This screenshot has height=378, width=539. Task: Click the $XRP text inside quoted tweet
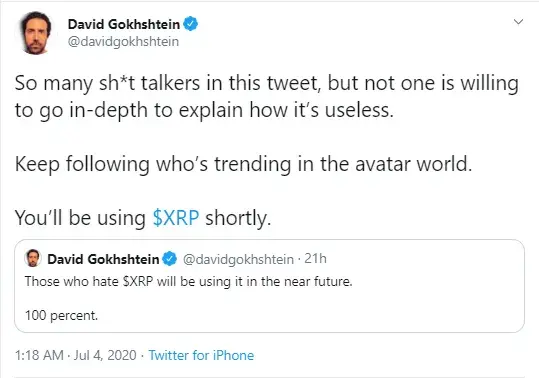138,281
